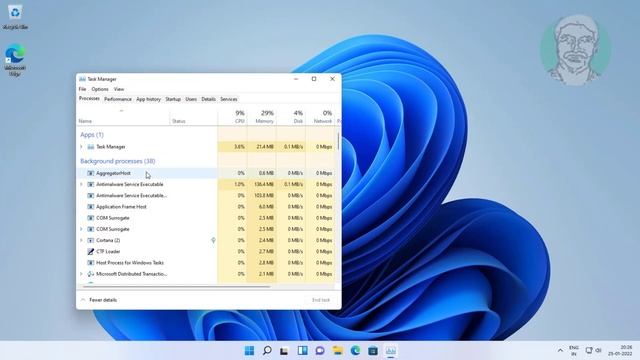This screenshot has width=640, height=360.
Task: Click Background processes (38) group heading
Action: tap(118, 161)
